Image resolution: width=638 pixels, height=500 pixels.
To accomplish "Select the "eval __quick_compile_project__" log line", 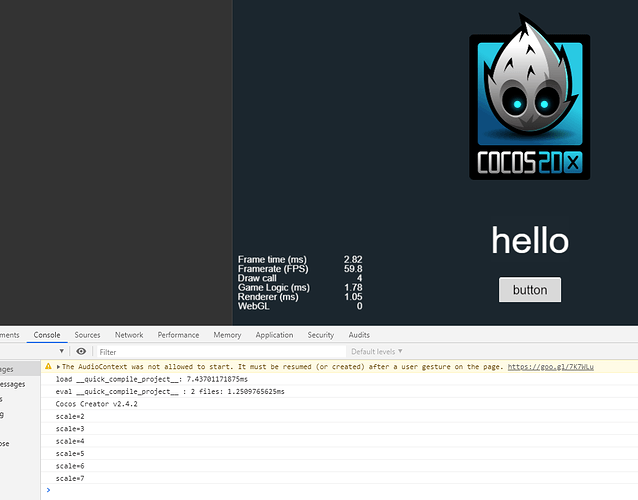I will pyautogui.click(x=339, y=391).
